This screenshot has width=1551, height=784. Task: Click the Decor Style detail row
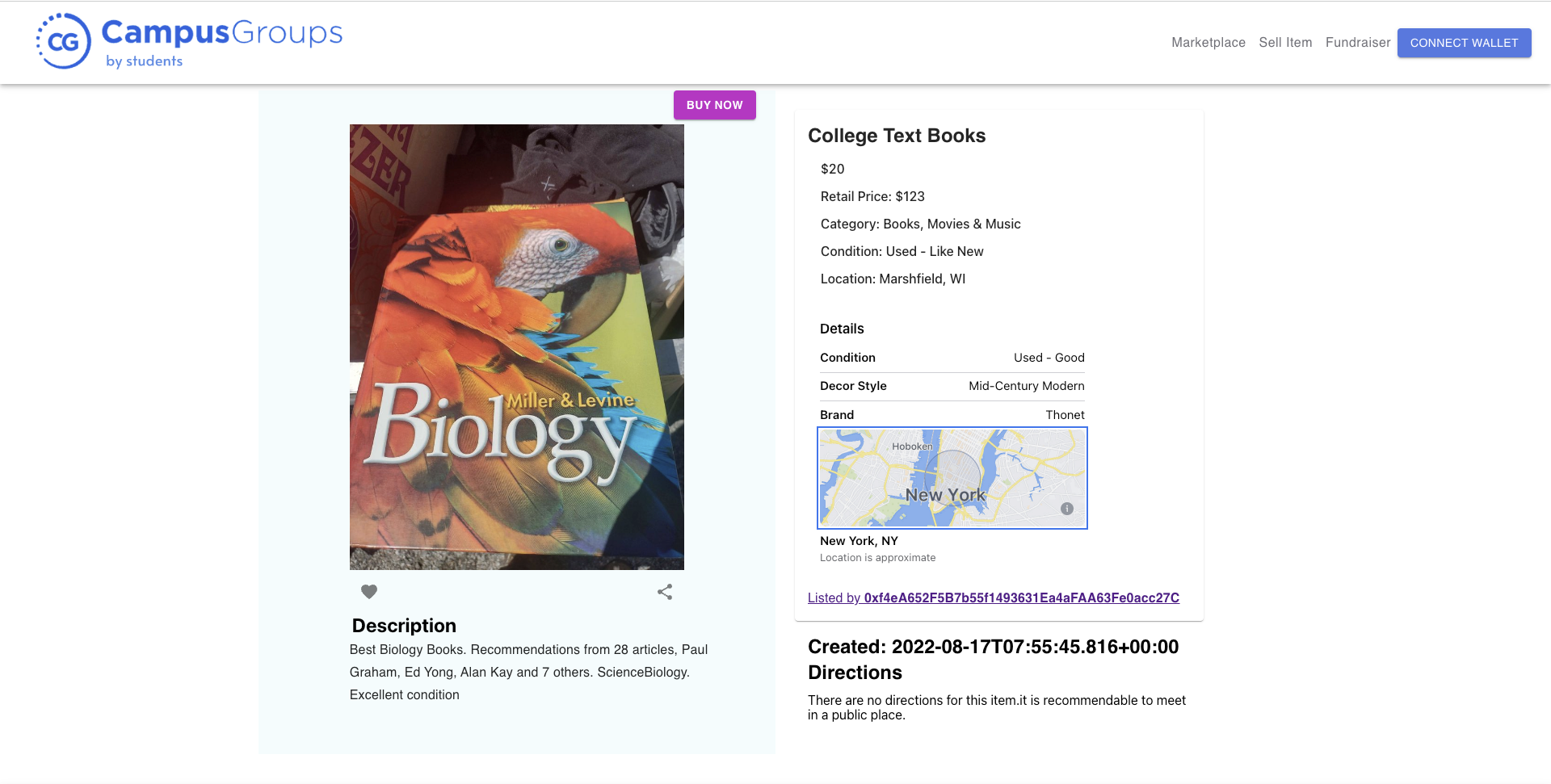pyautogui.click(x=952, y=386)
